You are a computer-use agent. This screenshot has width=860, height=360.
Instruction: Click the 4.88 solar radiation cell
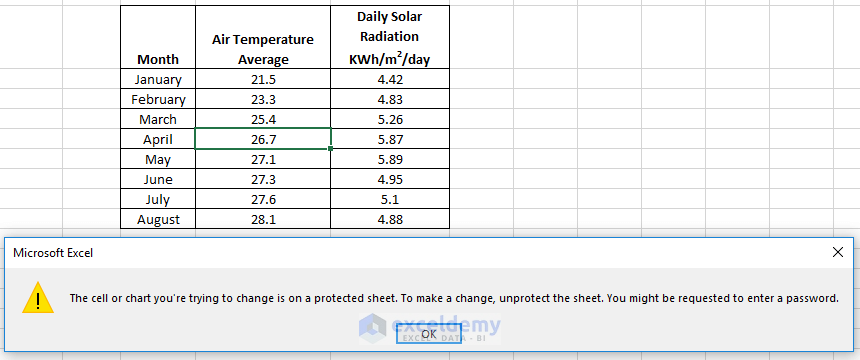point(390,220)
